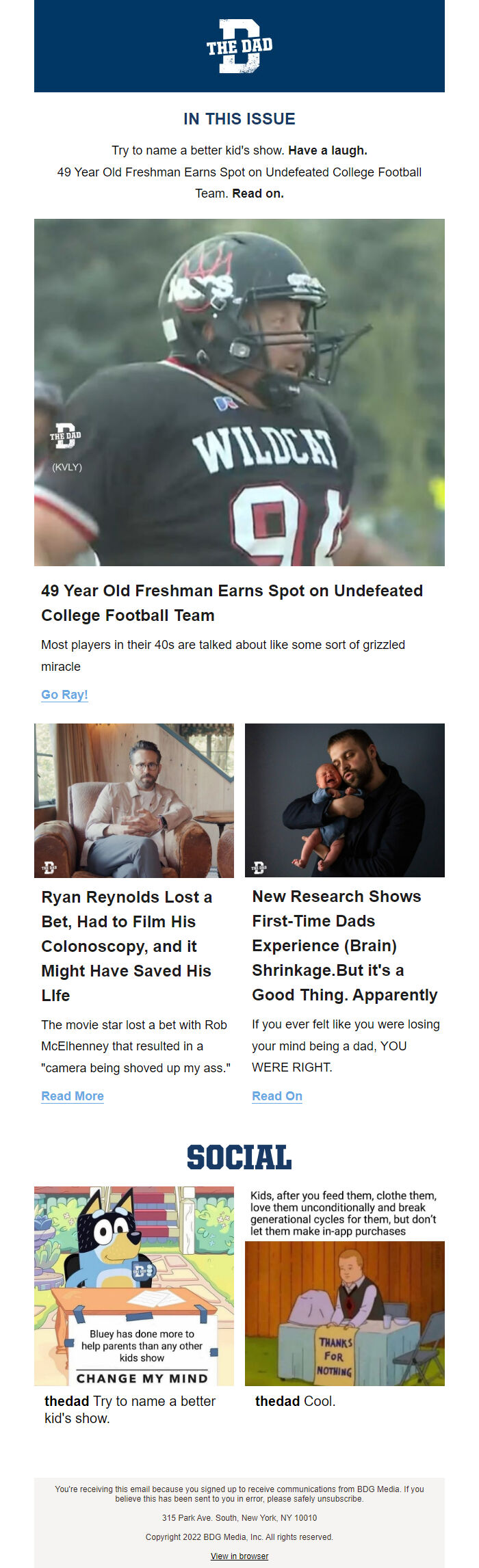Click the 'Read On' link
Image resolution: width=479 pixels, height=1568 pixels.
pyautogui.click(x=277, y=1095)
